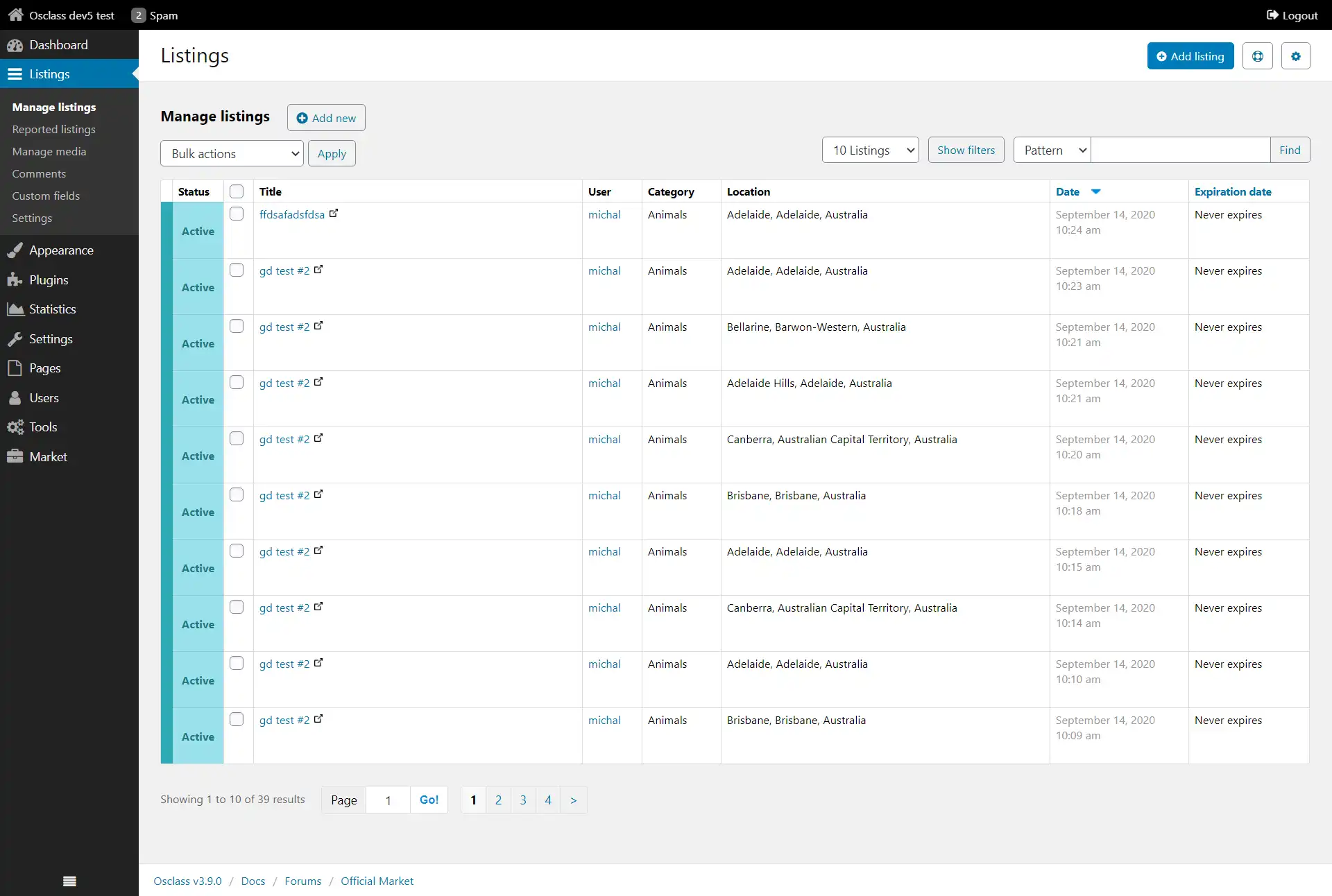Click the Add listing blue button
The height and width of the screenshot is (896, 1332).
(1189, 55)
